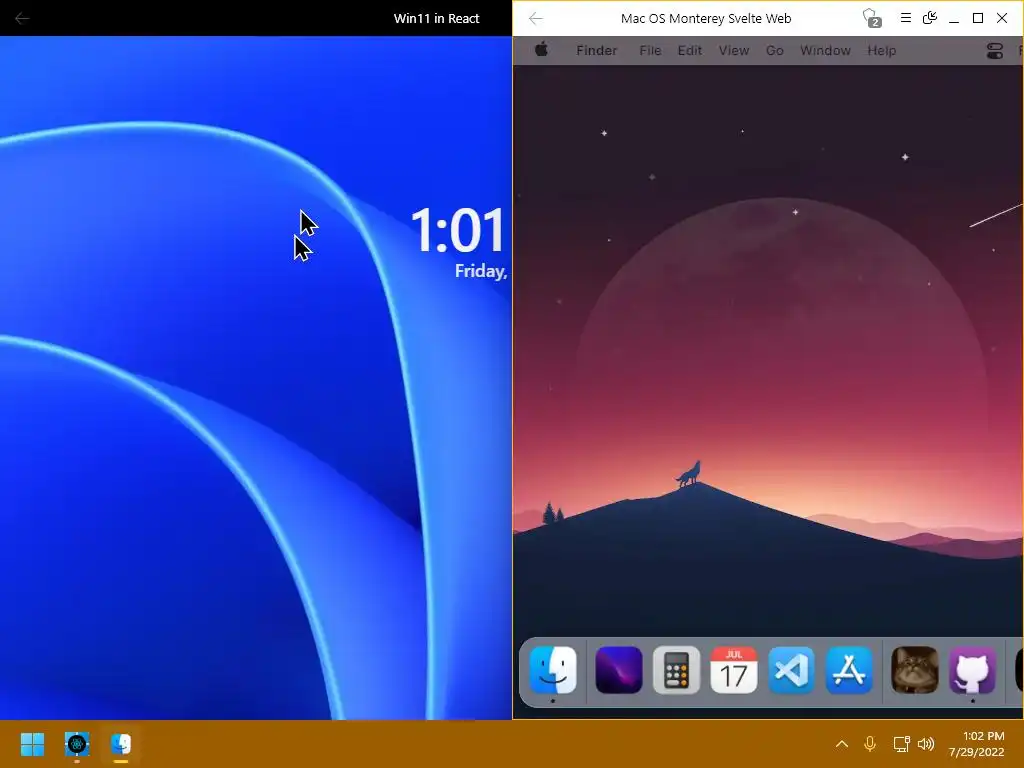Image resolution: width=1024 pixels, height=768 pixels.
Task: Open the Windows Start menu
Action: click(32, 744)
